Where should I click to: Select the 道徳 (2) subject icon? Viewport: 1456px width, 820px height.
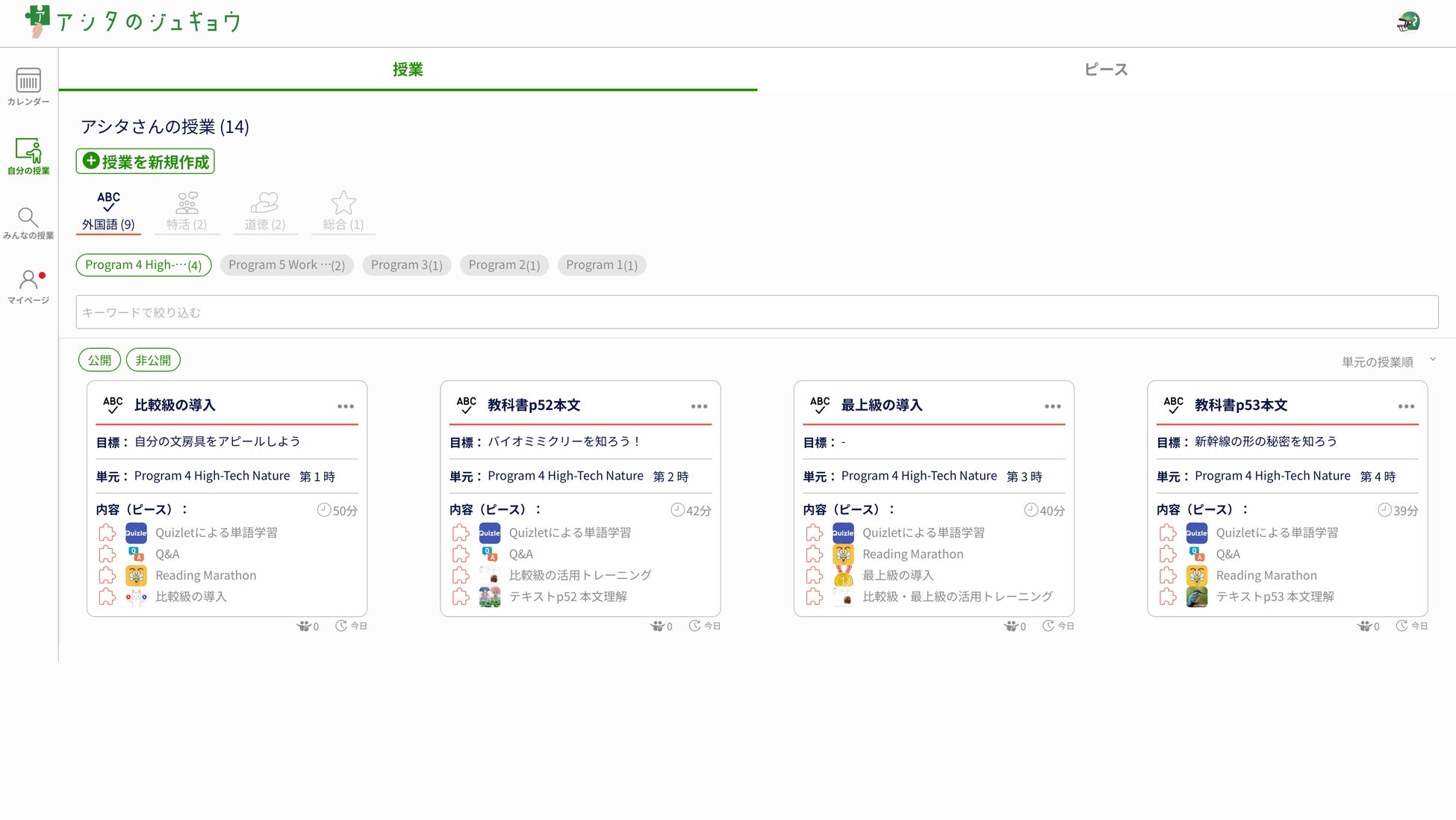coord(264,203)
